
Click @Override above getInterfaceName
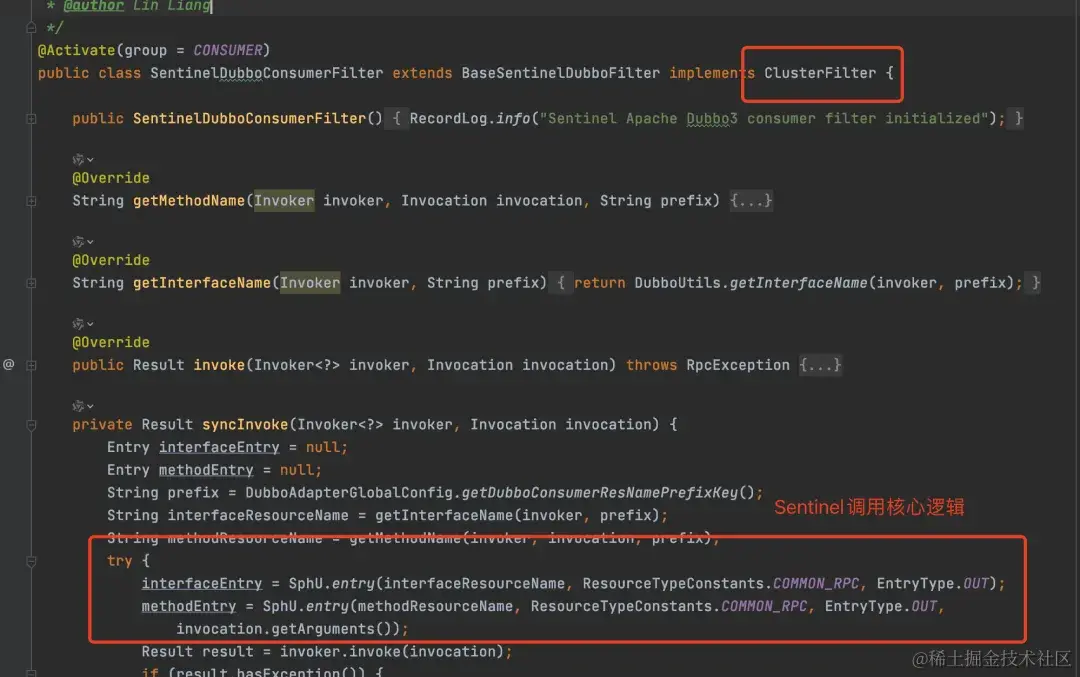(x=111, y=260)
